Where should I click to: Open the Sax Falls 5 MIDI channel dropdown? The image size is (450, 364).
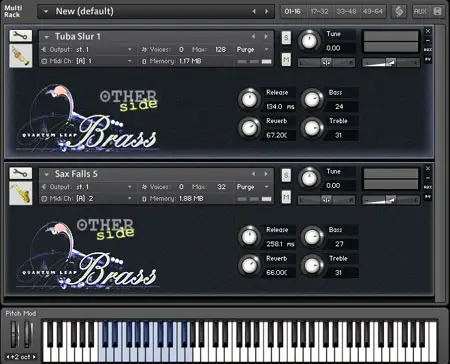point(130,199)
